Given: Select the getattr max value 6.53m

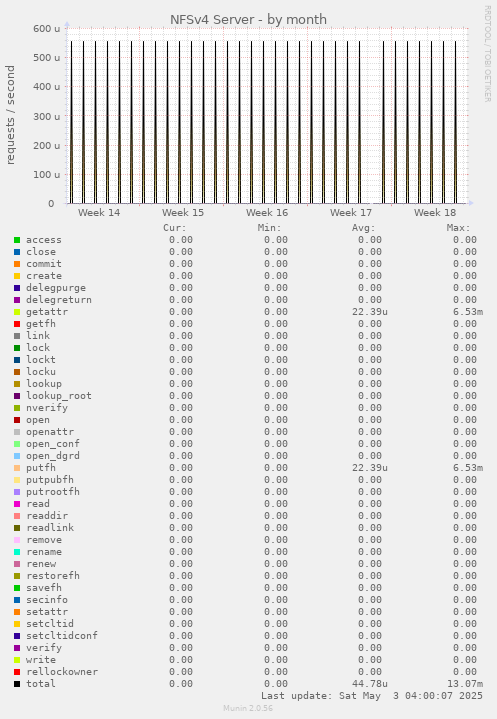Looking at the screenshot, I should [x=468, y=312].
